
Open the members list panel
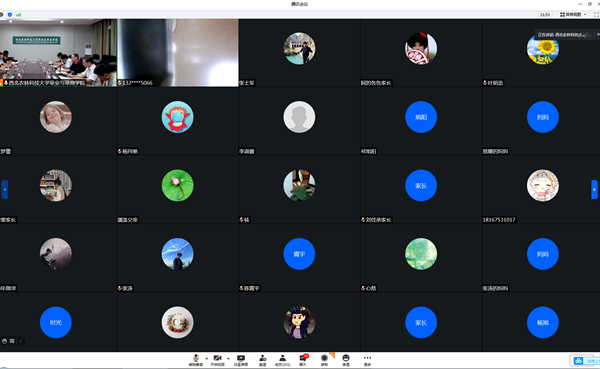[x=282, y=360]
